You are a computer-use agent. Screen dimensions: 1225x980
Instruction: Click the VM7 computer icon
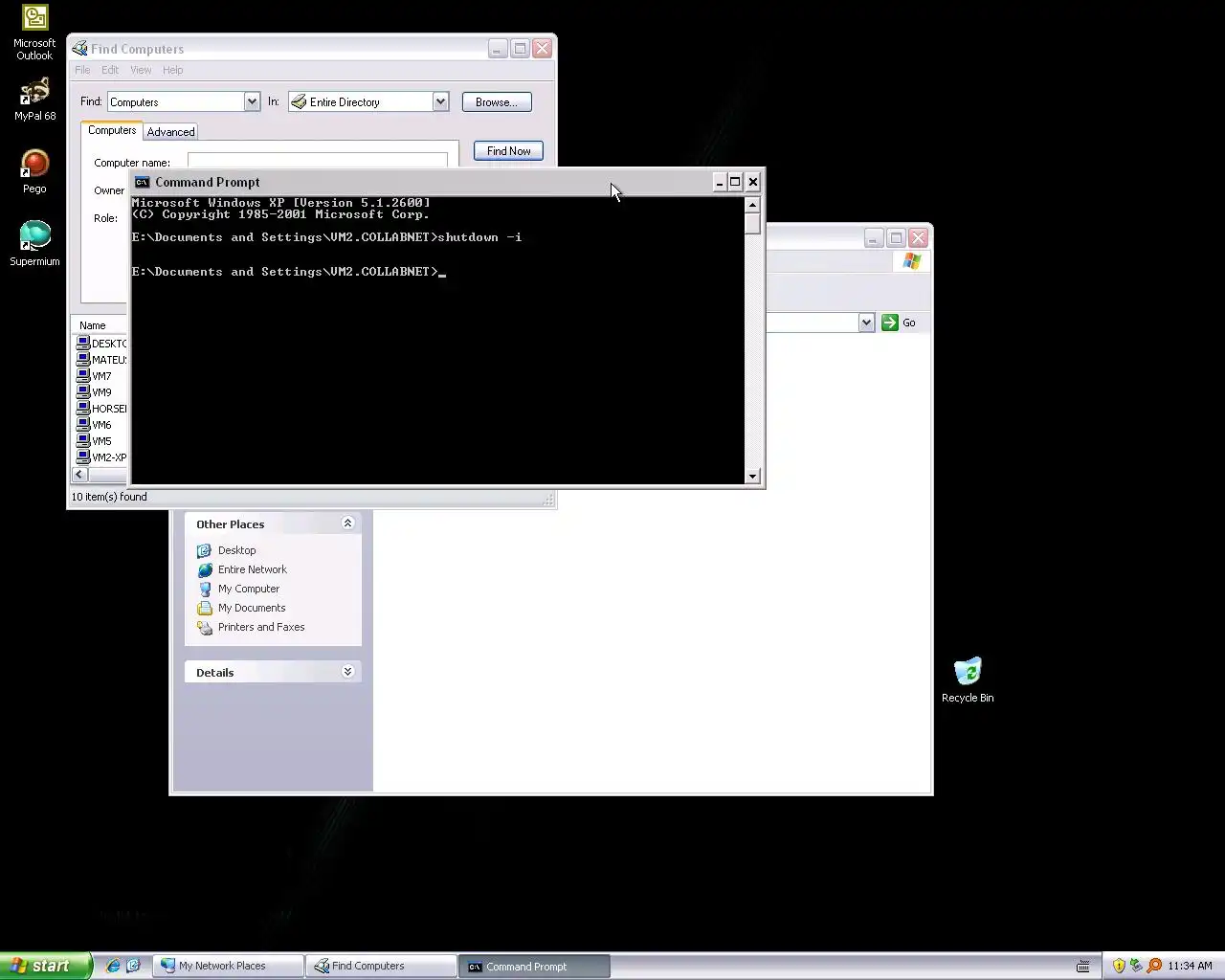(83, 375)
